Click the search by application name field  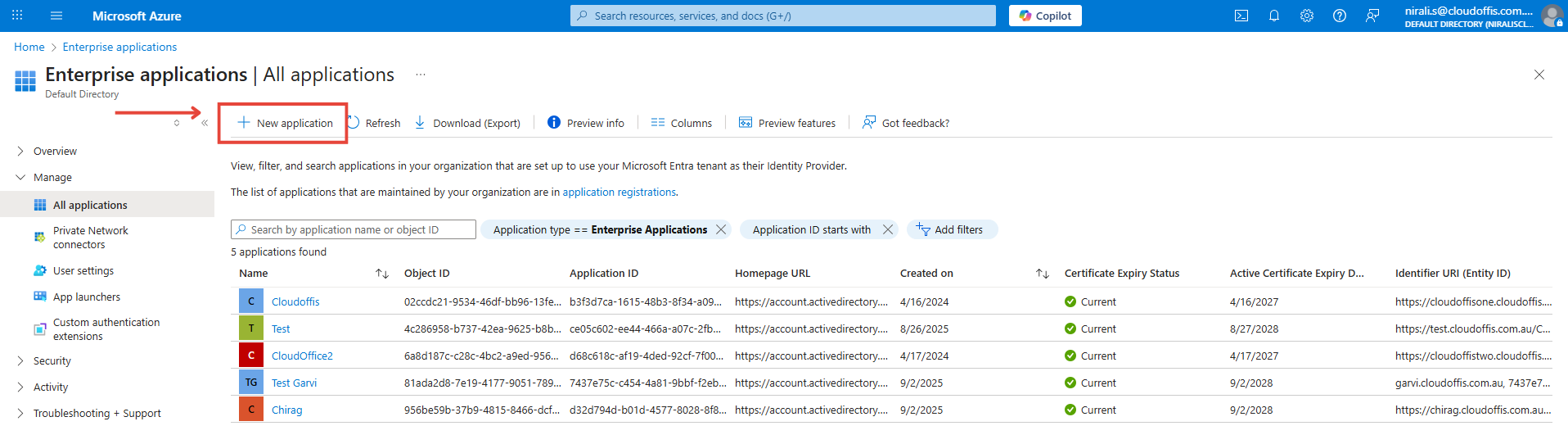click(354, 229)
